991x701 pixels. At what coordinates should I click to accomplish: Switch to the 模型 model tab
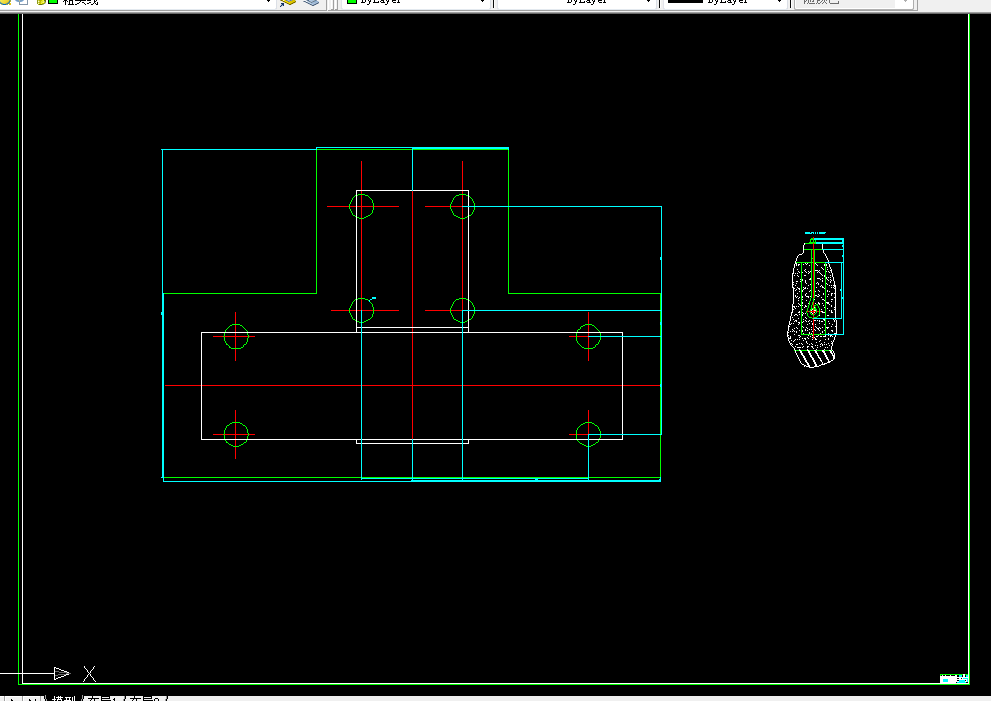point(63,698)
